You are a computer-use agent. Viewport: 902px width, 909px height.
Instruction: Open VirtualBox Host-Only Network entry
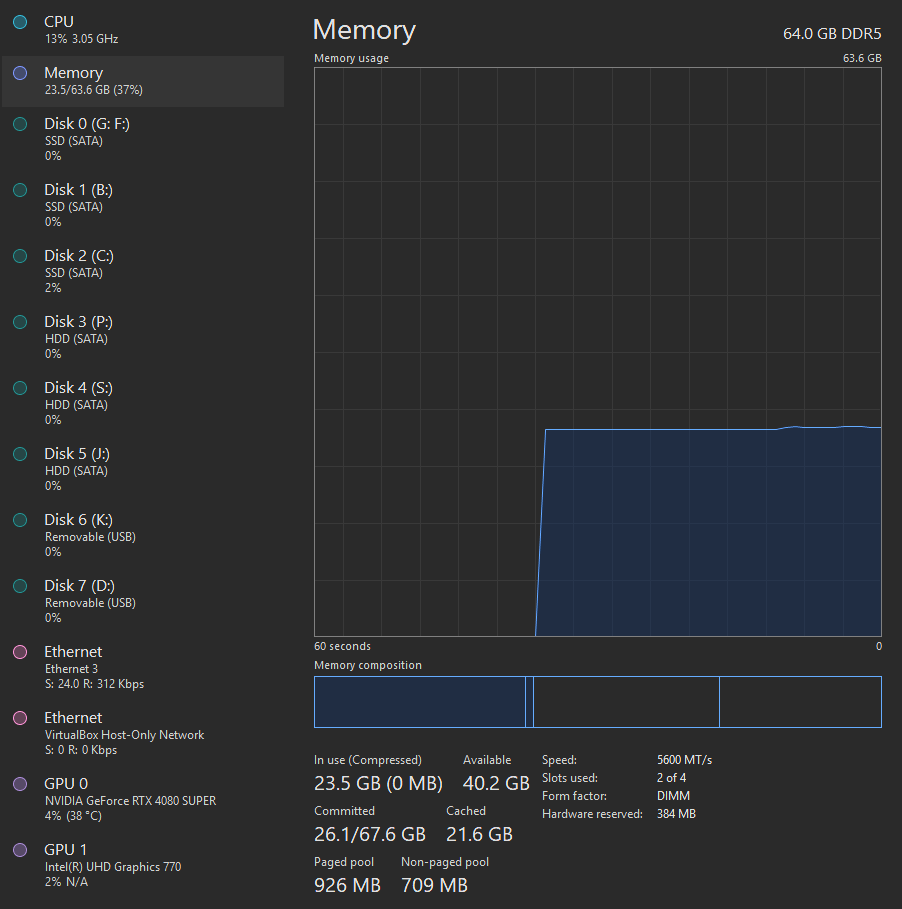click(143, 733)
